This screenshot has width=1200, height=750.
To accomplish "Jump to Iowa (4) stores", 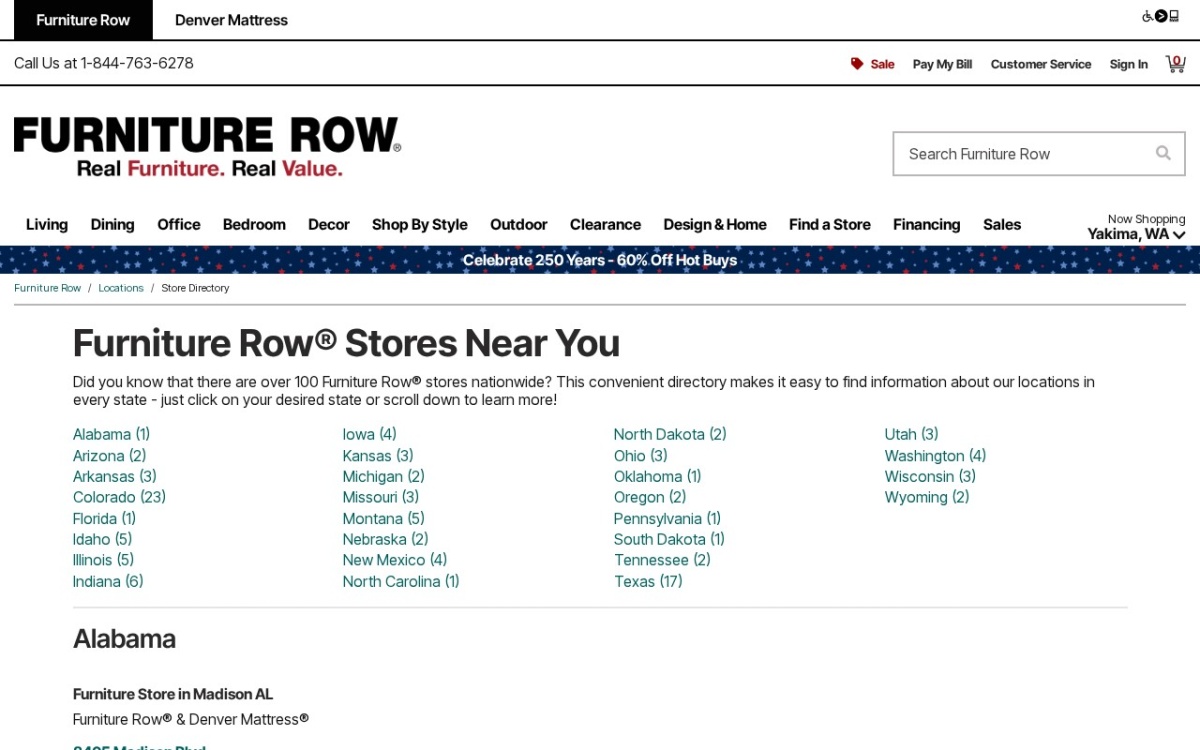I will 370,434.
